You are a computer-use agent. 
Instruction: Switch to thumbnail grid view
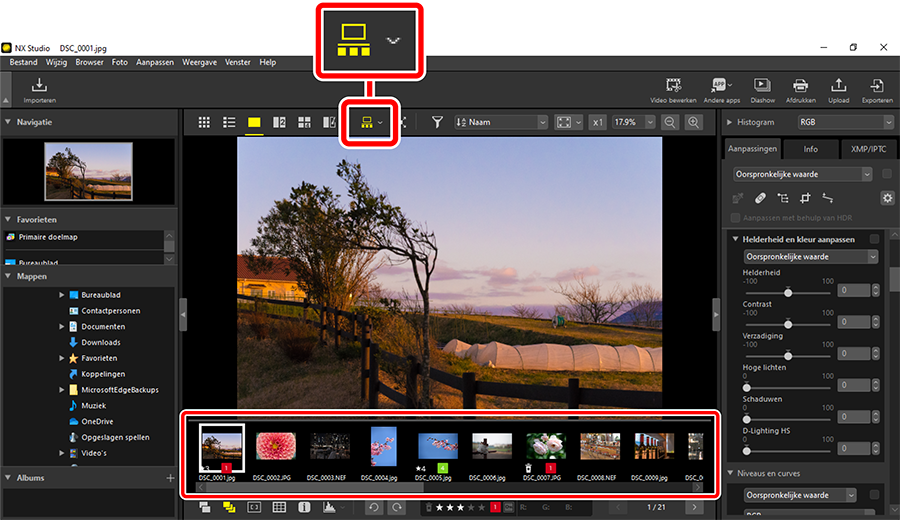pyautogui.click(x=204, y=122)
